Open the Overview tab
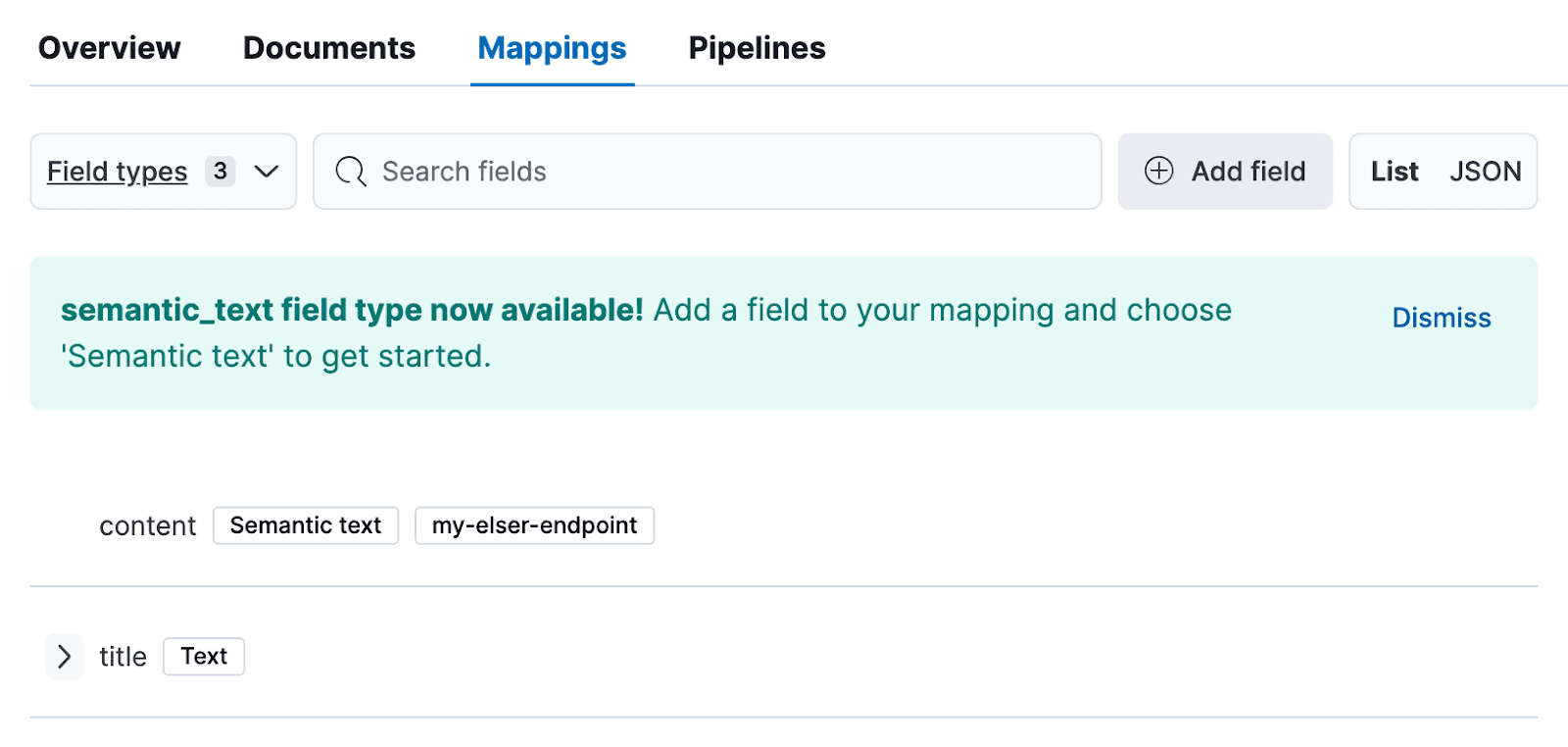The height and width of the screenshot is (747, 1568). pyautogui.click(x=109, y=48)
